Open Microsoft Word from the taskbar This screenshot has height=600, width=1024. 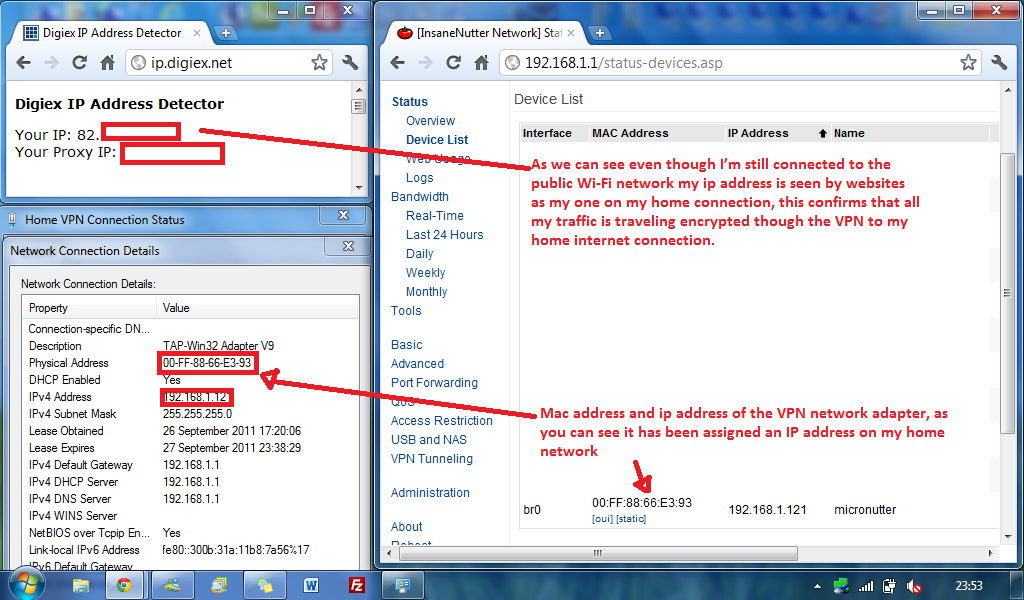[311, 585]
